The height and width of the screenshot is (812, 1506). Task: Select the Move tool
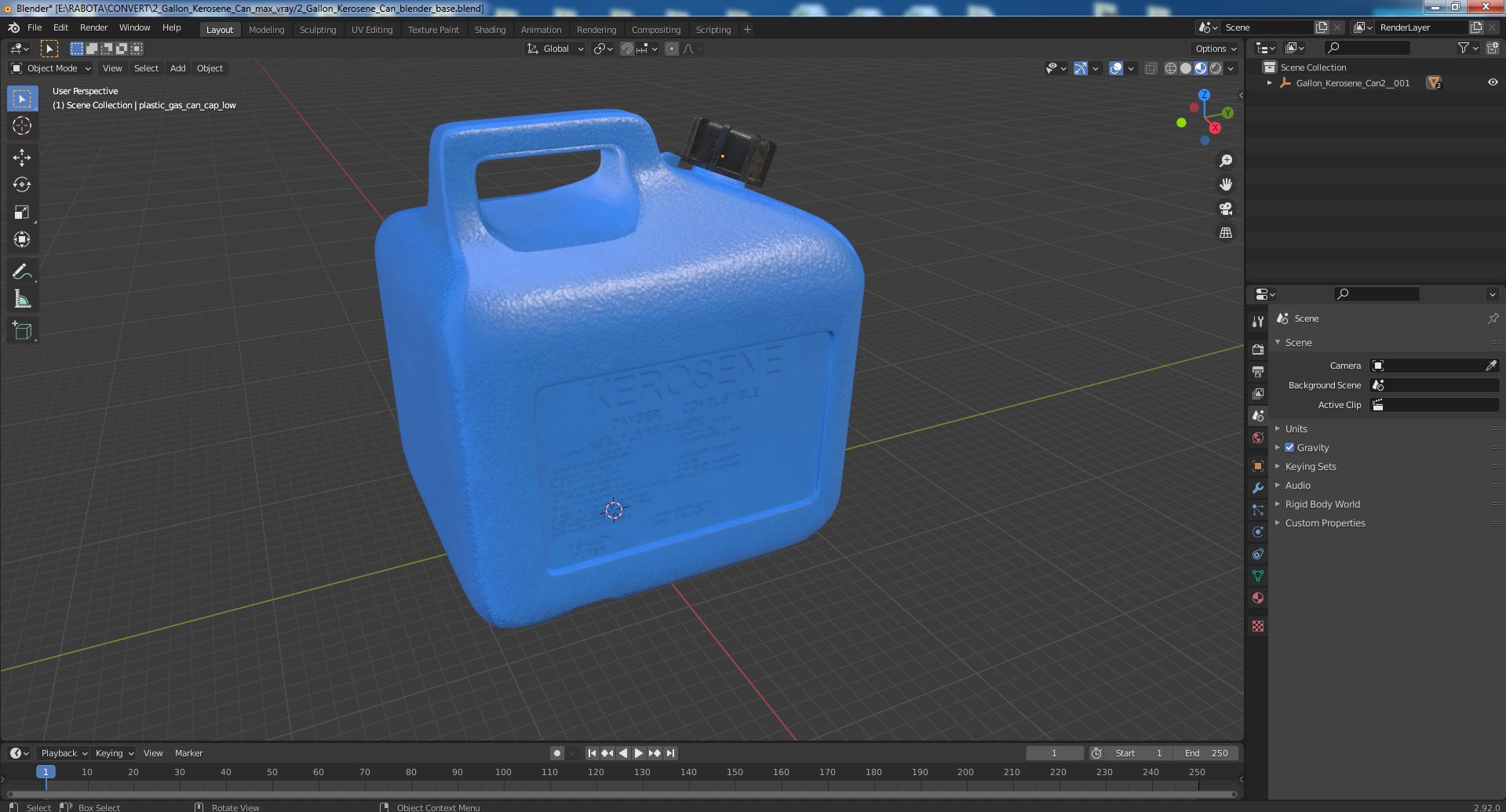pyautogui.click(x=22, y=158)
